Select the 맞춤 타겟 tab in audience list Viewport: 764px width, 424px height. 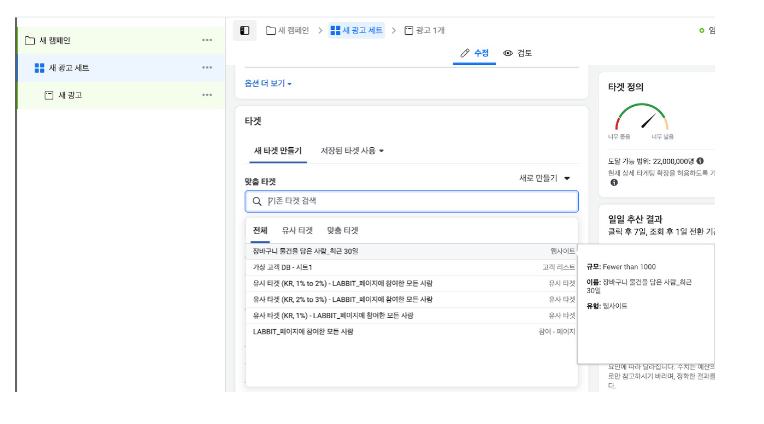tap(343, 231)
